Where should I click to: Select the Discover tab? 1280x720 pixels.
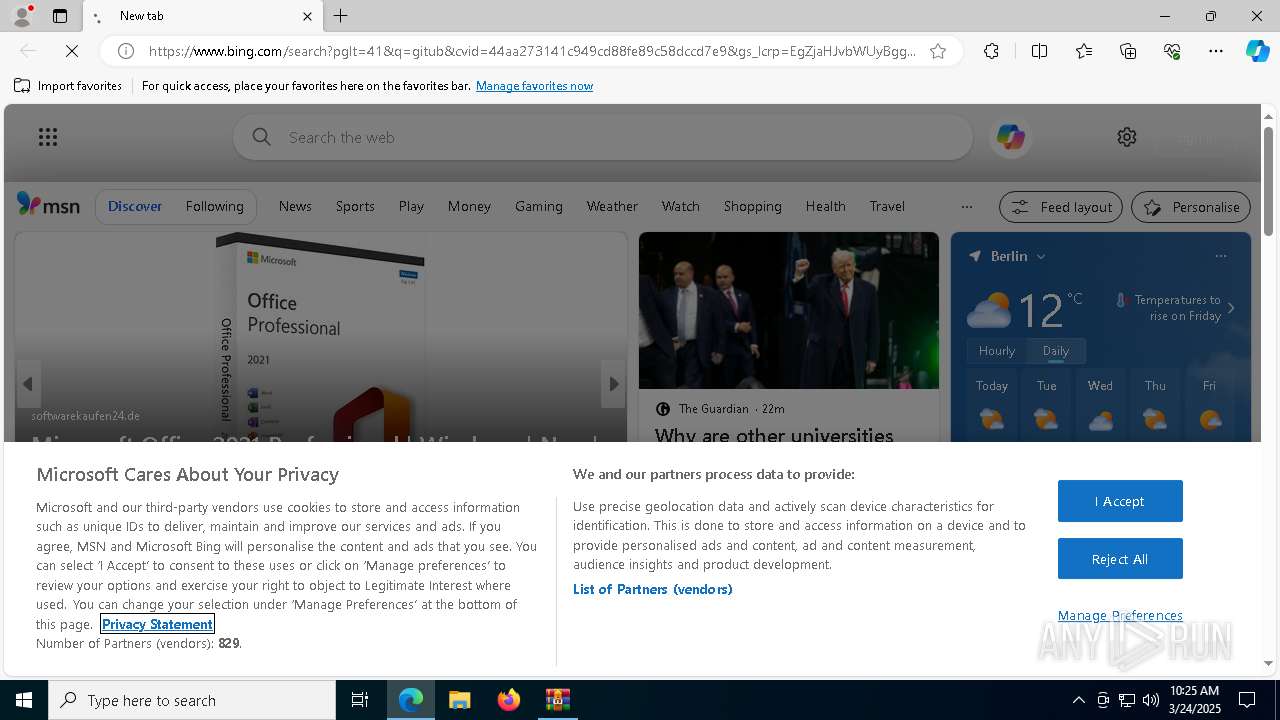(x=135, y=206)
